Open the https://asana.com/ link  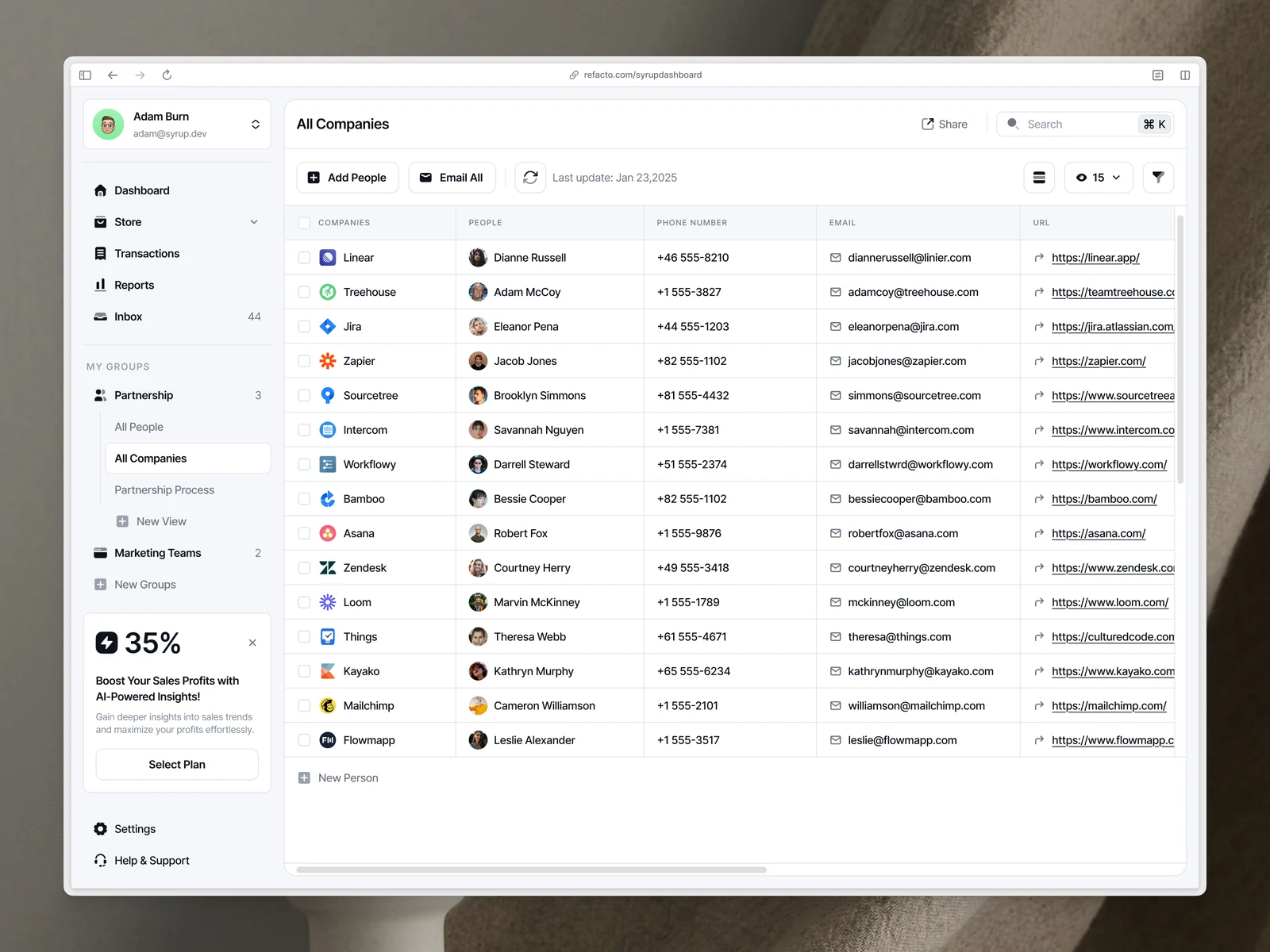pyautogui.click(x=1099, y=534)
